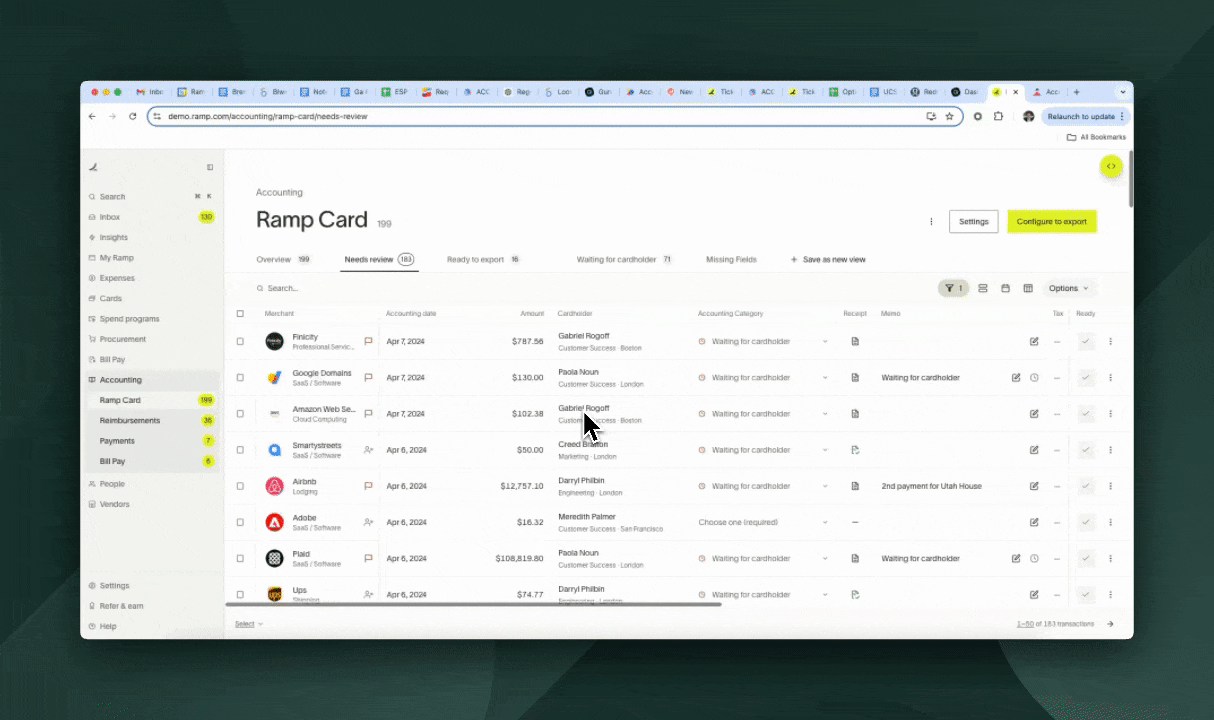The height and width of the screenshot is (720, 1214).
Task: Click the horizontal scrollbar below the table
Action: coord(473,604)
